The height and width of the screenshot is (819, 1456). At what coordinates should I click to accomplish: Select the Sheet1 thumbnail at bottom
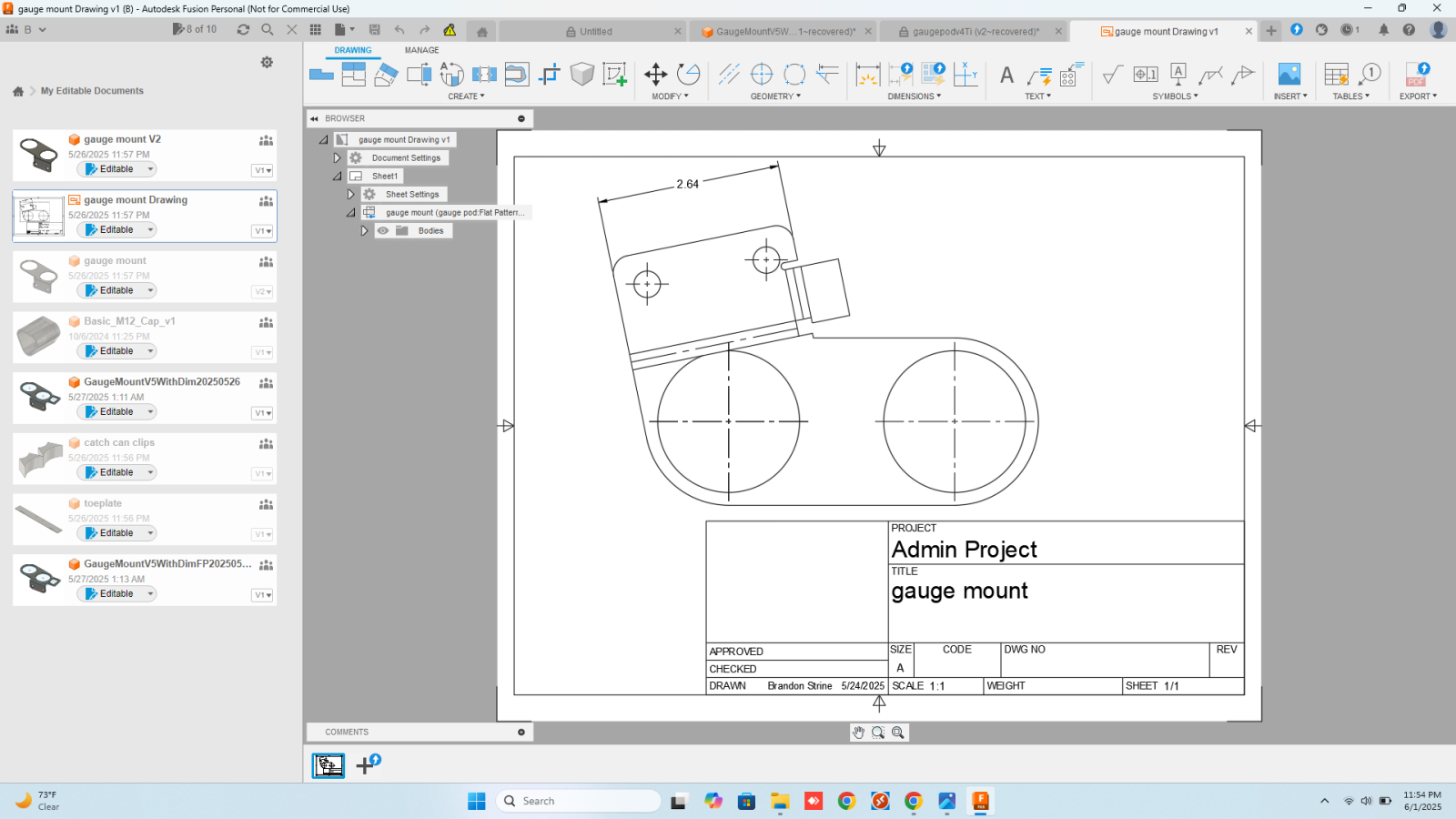coord(329,765)
